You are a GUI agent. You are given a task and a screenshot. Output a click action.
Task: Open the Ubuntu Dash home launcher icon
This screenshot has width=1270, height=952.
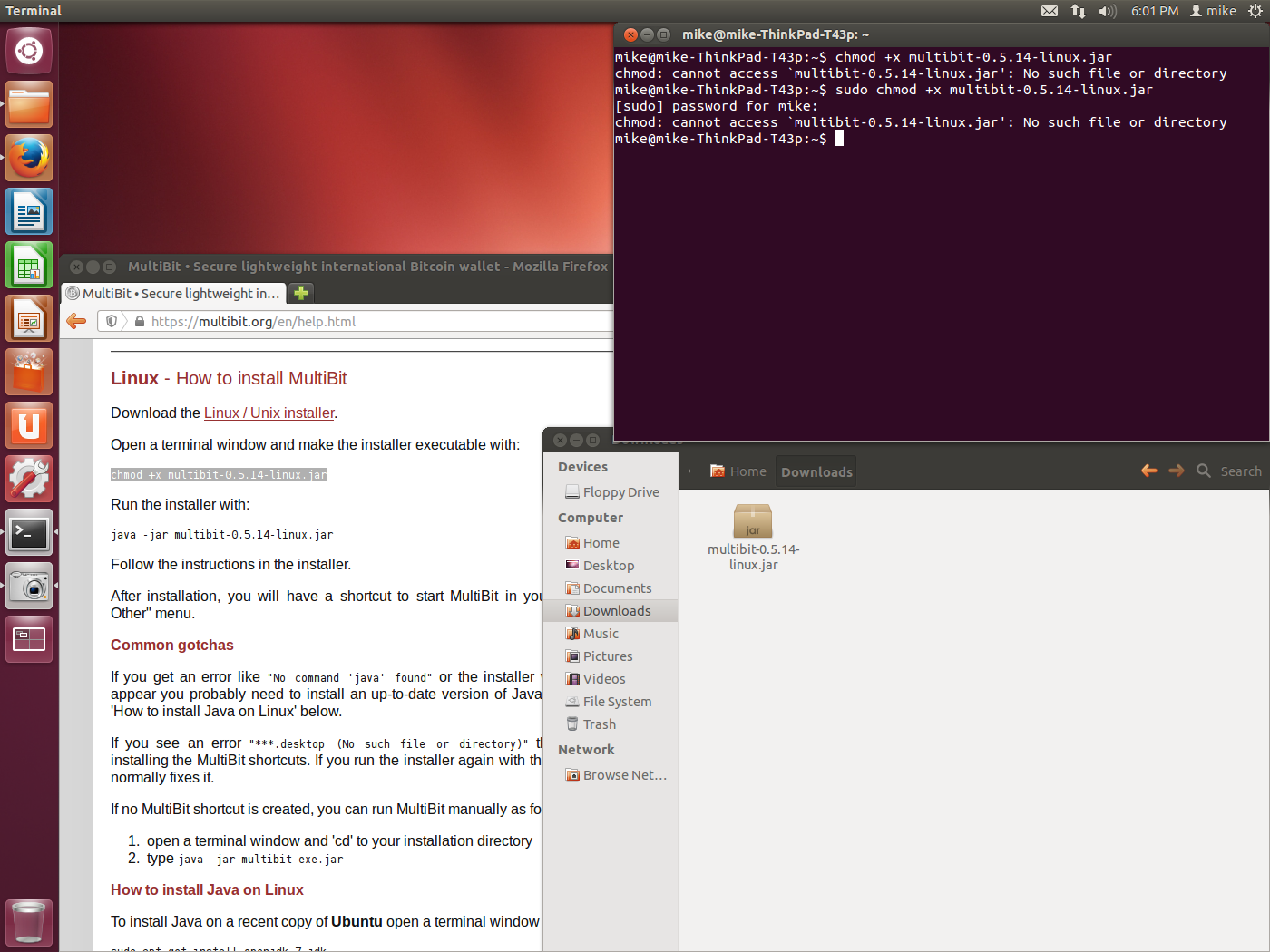(x=29, y=51)
